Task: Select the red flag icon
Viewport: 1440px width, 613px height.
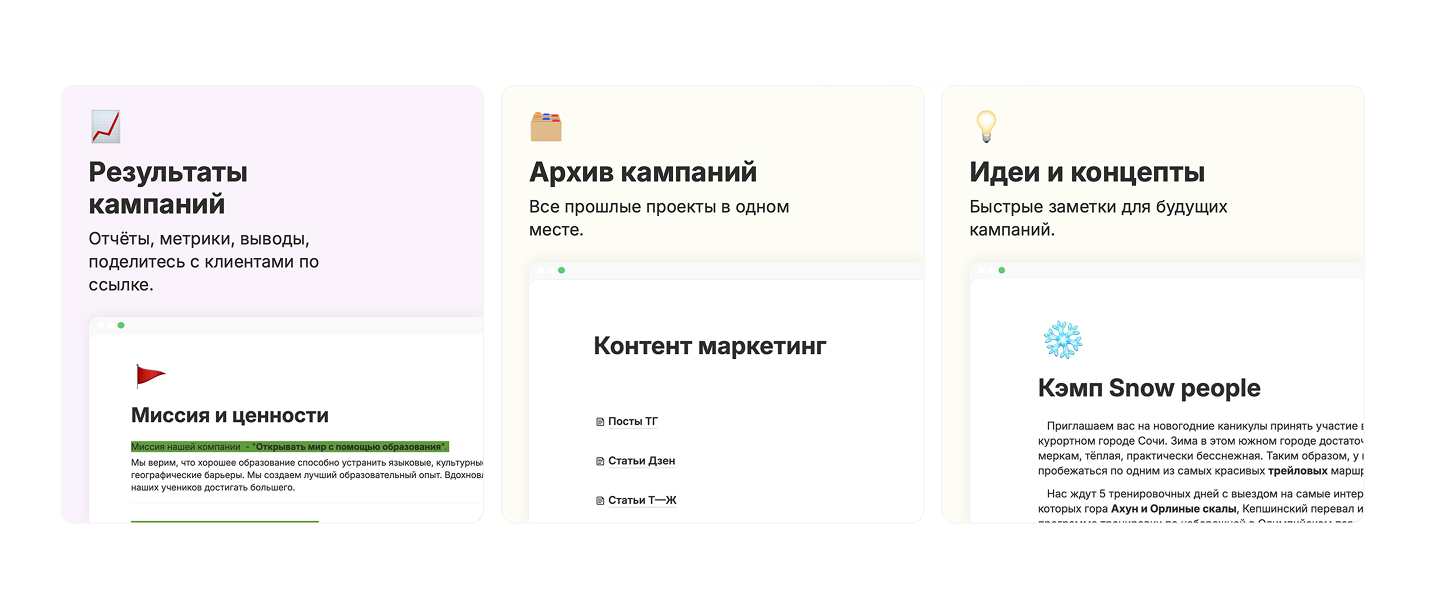Action: pos(150,376)
